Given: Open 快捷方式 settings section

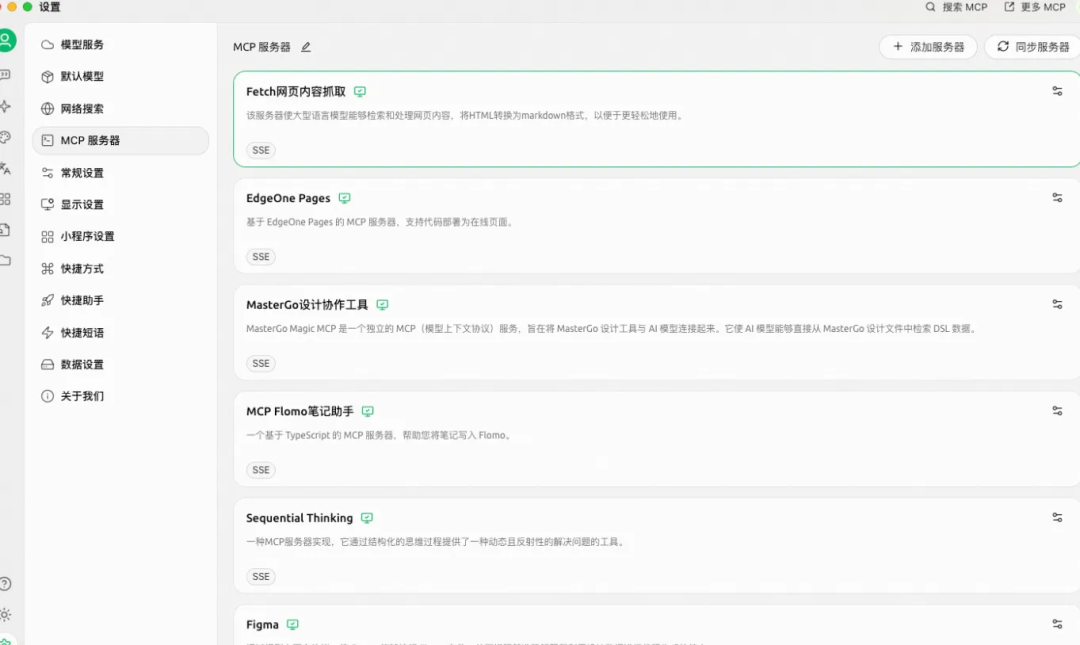Looking at the screenshot, I should 121,269.
